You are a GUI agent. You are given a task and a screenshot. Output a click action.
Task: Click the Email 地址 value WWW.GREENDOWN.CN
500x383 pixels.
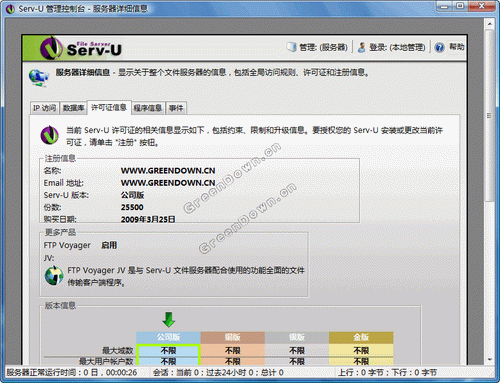coord(168,183)
